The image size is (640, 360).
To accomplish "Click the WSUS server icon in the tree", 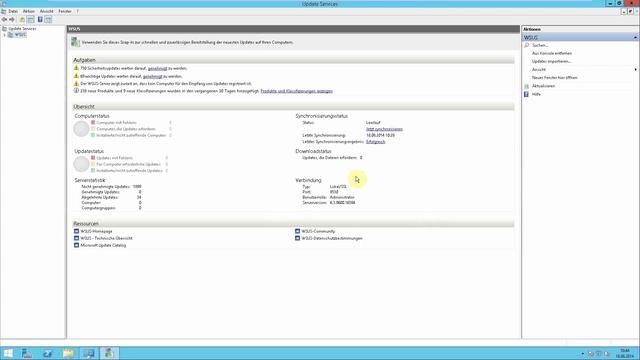I will [11, 35].
